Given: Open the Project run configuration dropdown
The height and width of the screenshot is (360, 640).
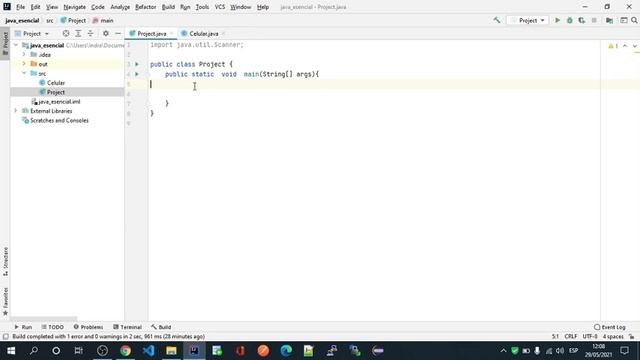Looking at the screenshot, I should point(527,20).
